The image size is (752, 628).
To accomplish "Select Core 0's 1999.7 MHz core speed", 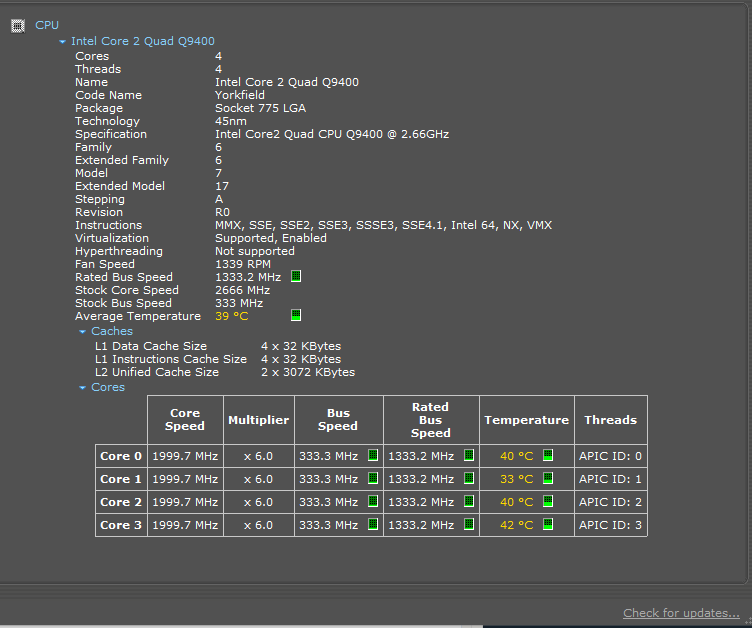I will pos(185,456).
